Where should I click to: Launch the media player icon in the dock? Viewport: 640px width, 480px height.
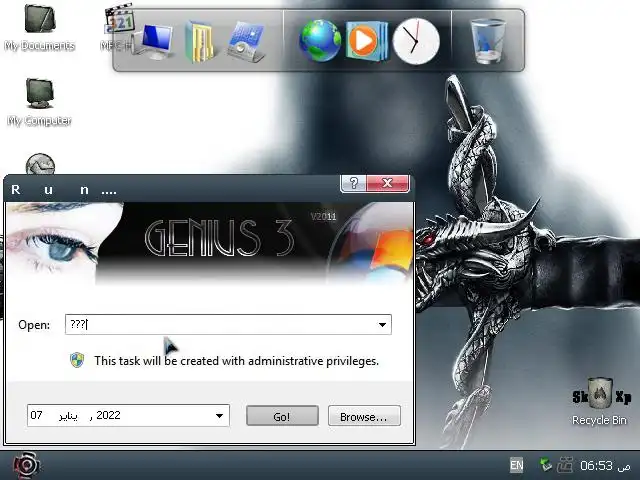(366, 41)
